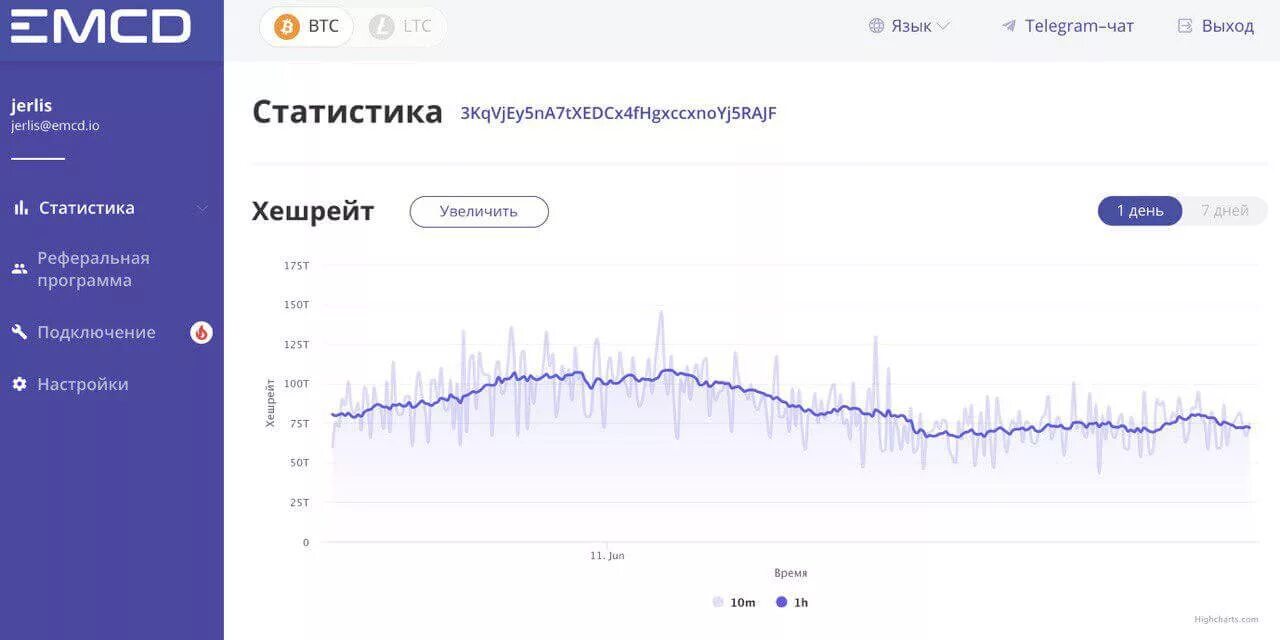Click the logout door icon
The image size is (1280, 640).
1185,26
